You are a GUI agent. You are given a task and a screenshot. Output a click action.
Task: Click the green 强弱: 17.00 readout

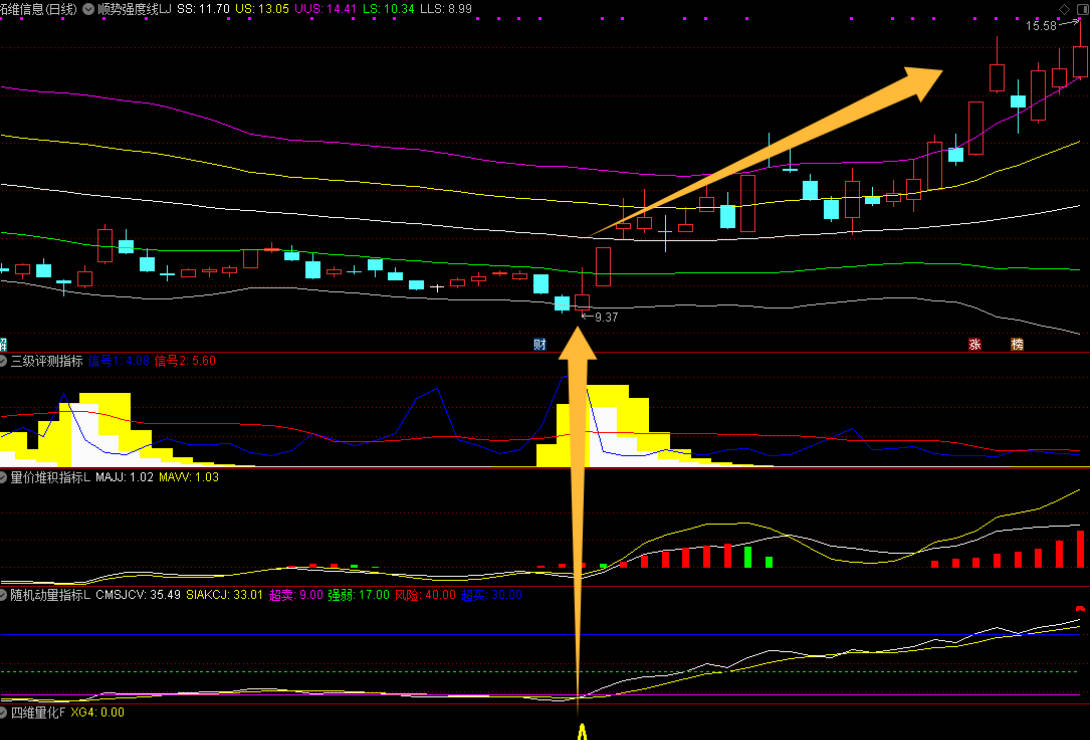[359, 595]
